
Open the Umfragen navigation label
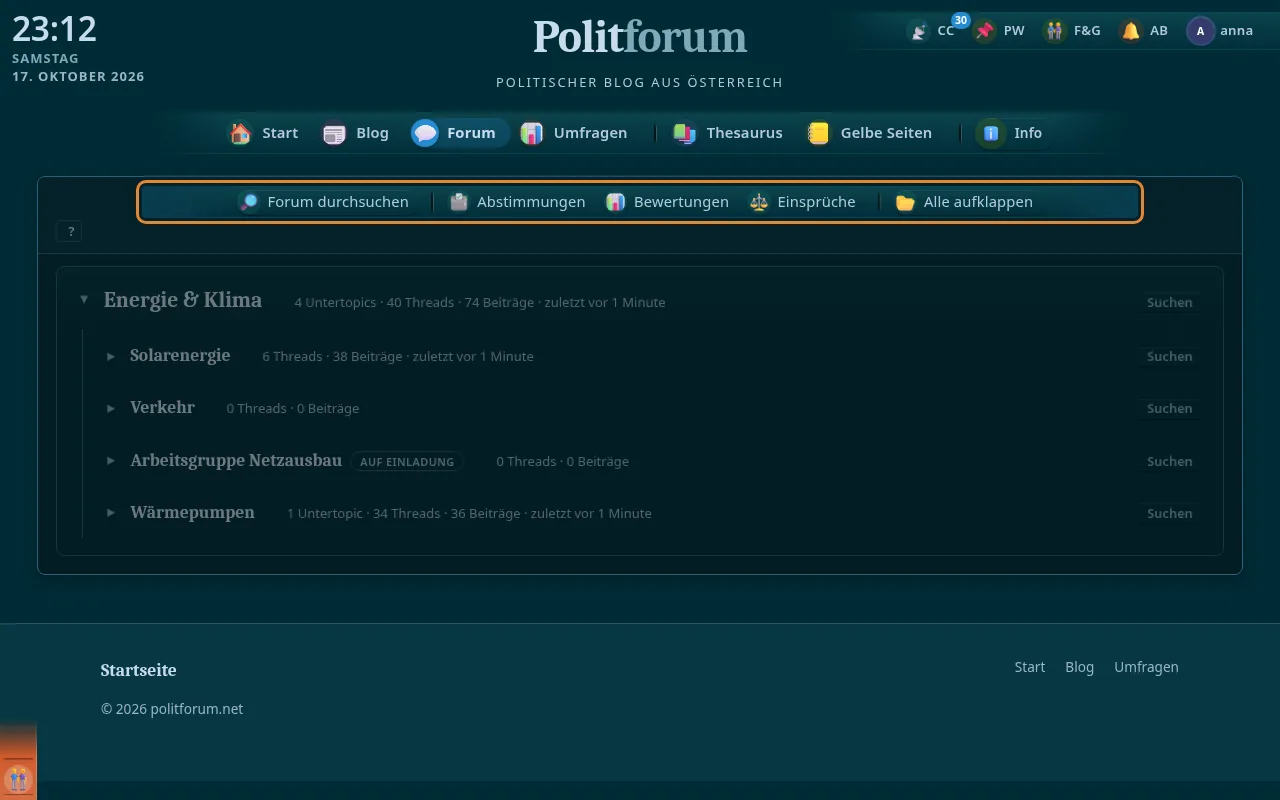tap(590, 133)
